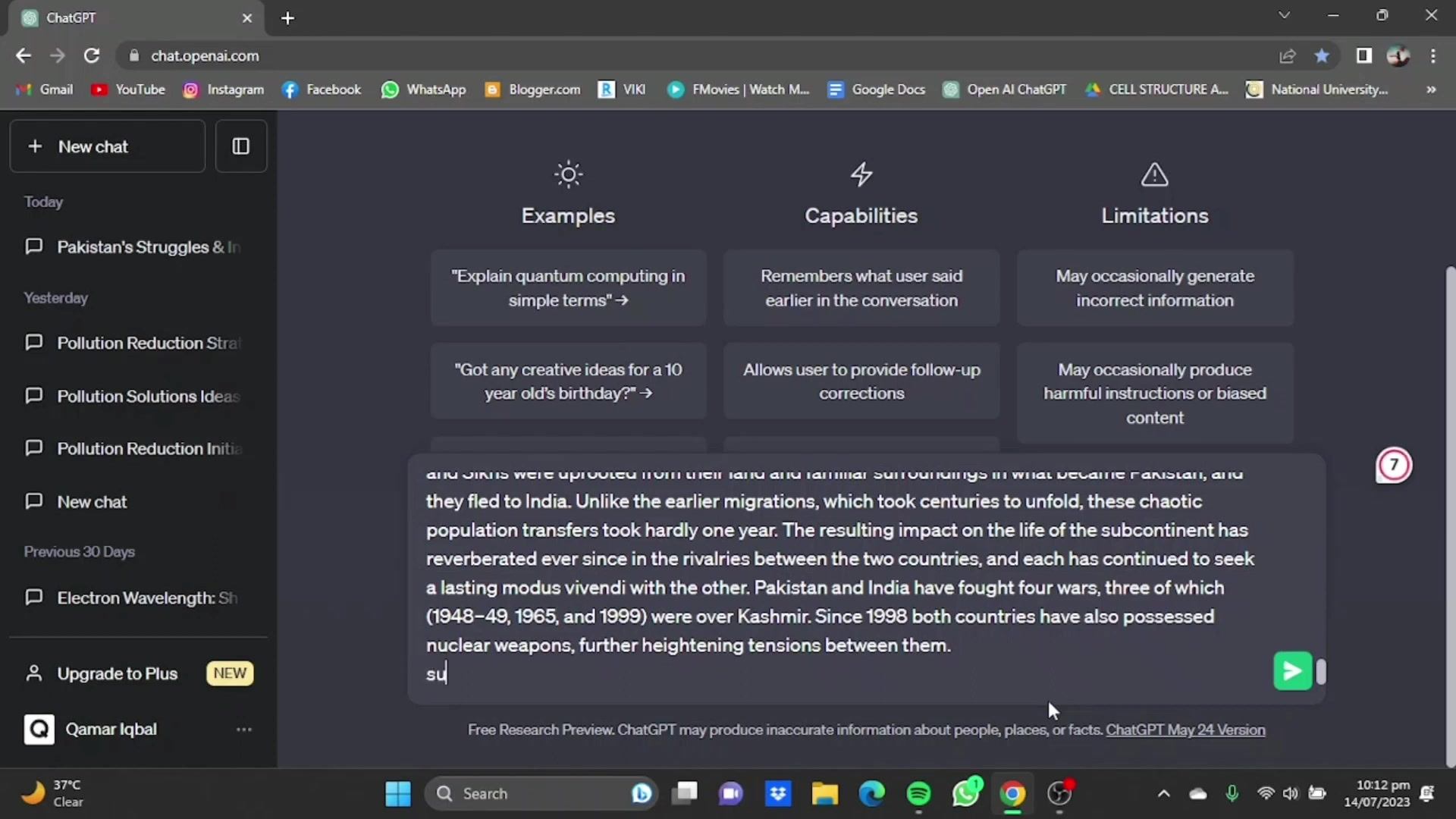Reload the current page
Image resolution: width=1456 pixels, height=819 pixels.
pos(92,55)
